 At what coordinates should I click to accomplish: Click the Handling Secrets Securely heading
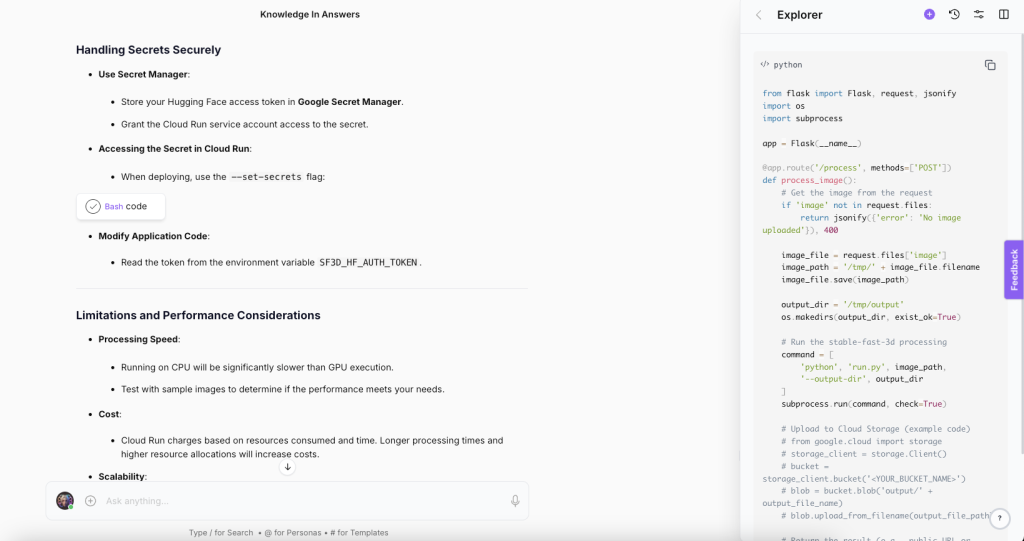[148, 50]
